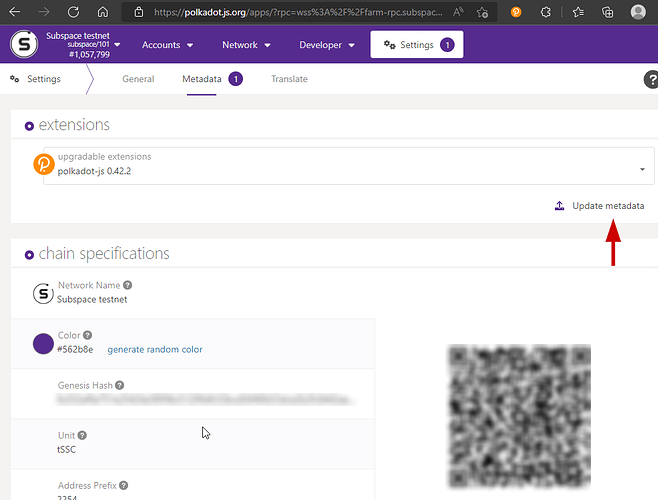Click the purple color swatch circle
Image resolution: width=658 pixels, height=500 pixels.
click(x=43, y=344)
